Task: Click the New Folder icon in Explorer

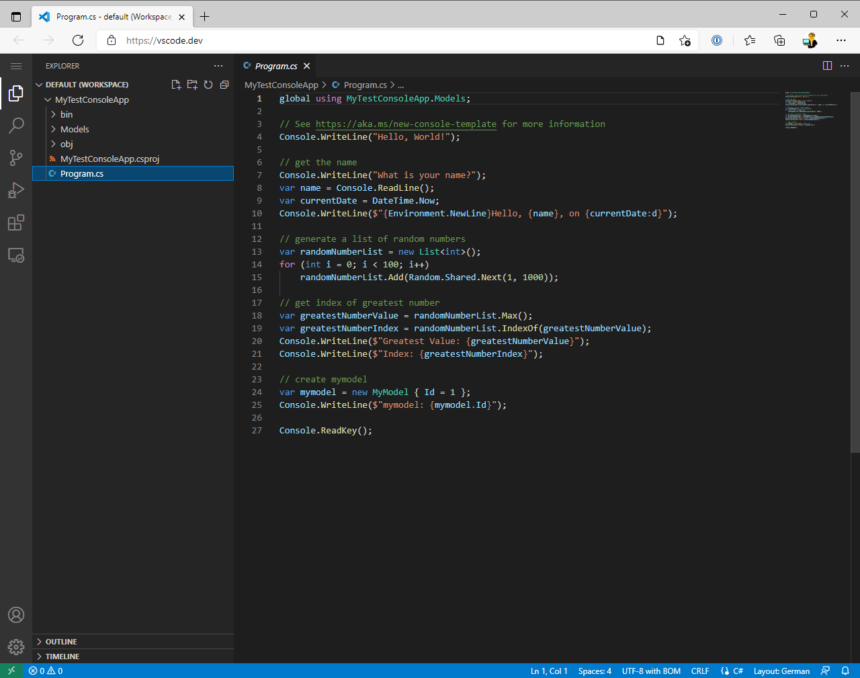Action: pos(190,85)
